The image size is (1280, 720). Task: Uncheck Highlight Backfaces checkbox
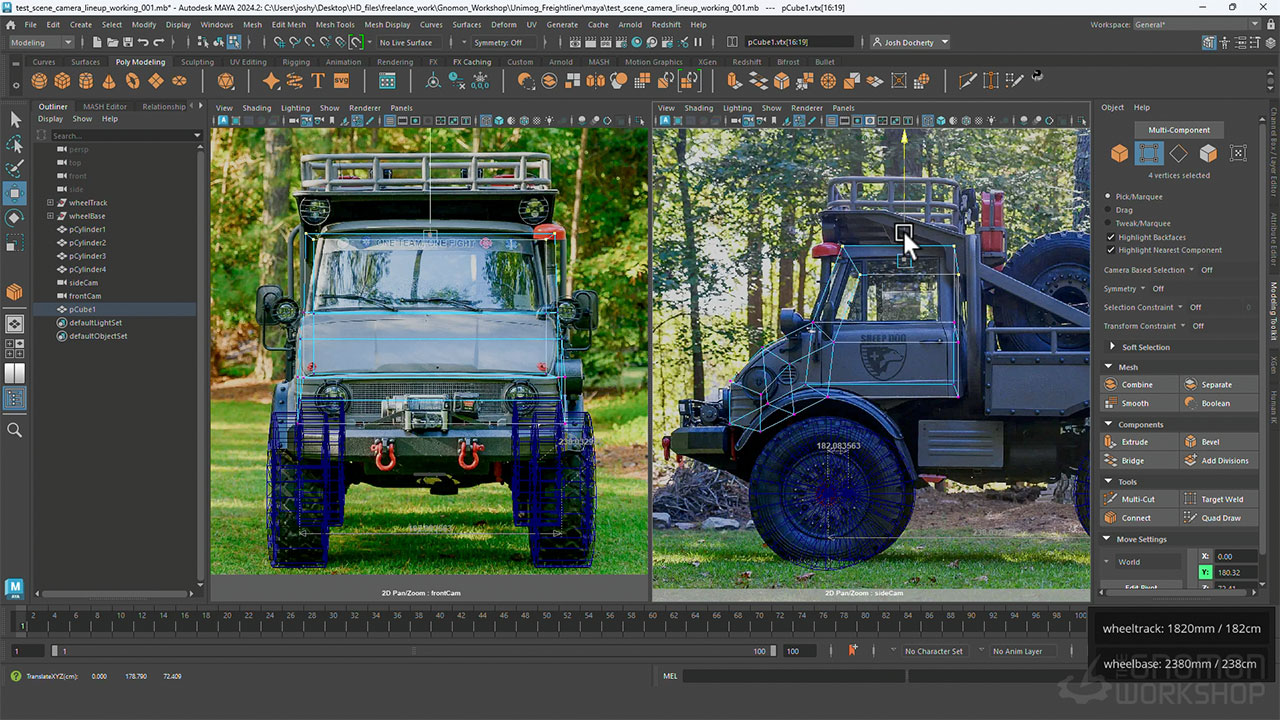1110,237
